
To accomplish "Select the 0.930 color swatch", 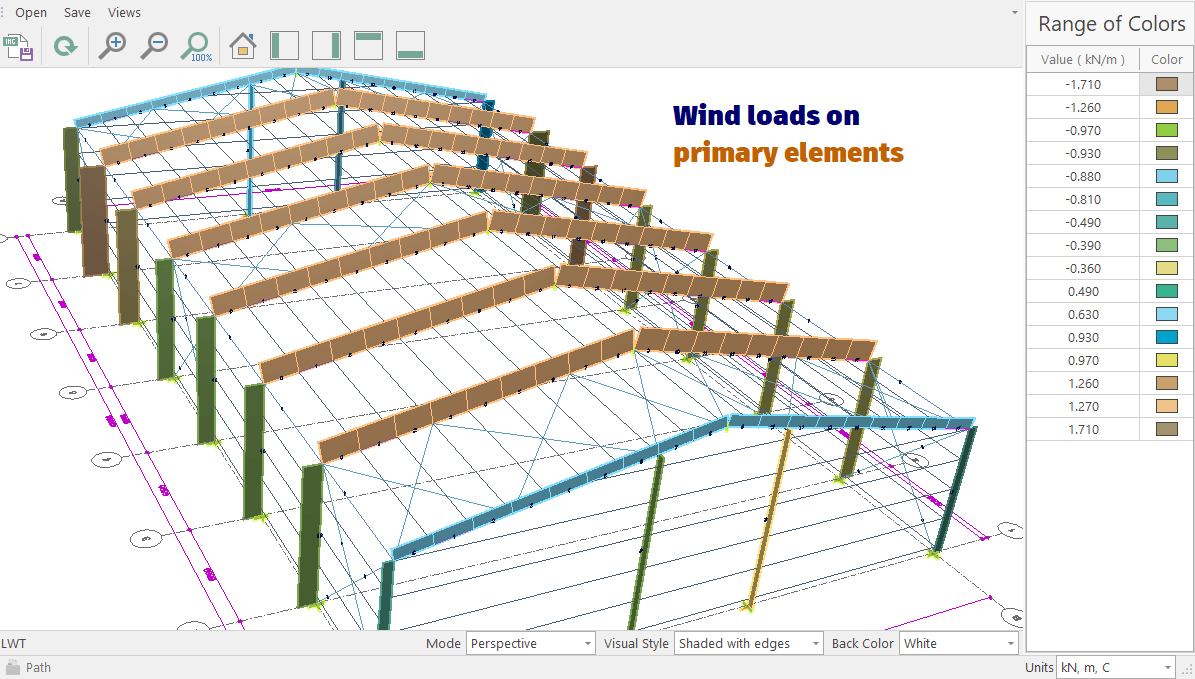I will [x=1166, y=338].
